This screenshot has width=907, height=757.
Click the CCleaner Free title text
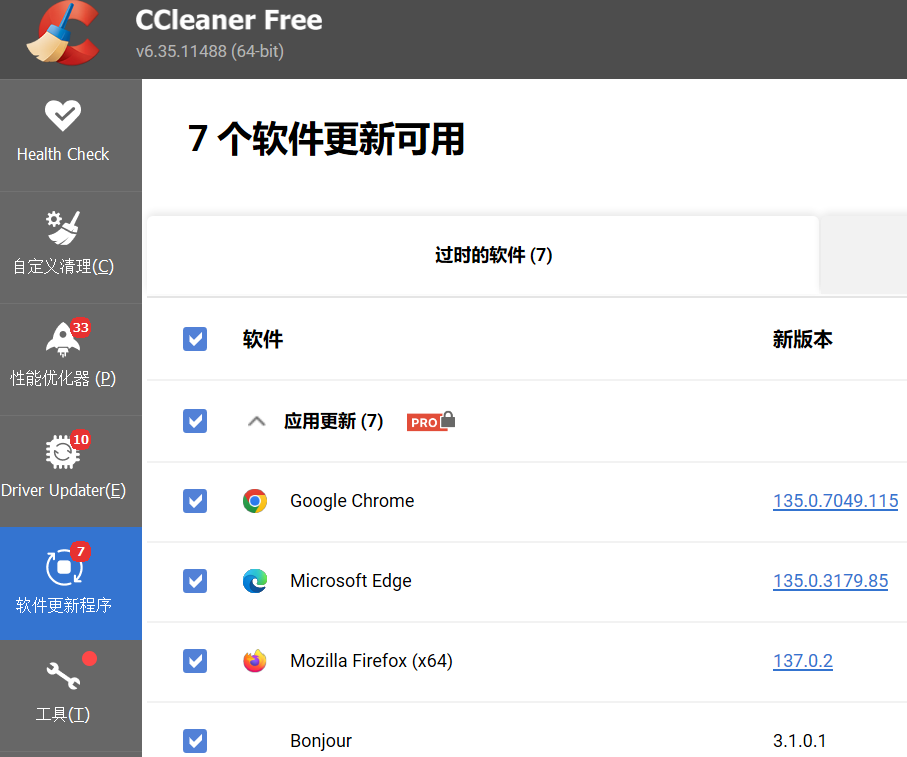point(229,20)
